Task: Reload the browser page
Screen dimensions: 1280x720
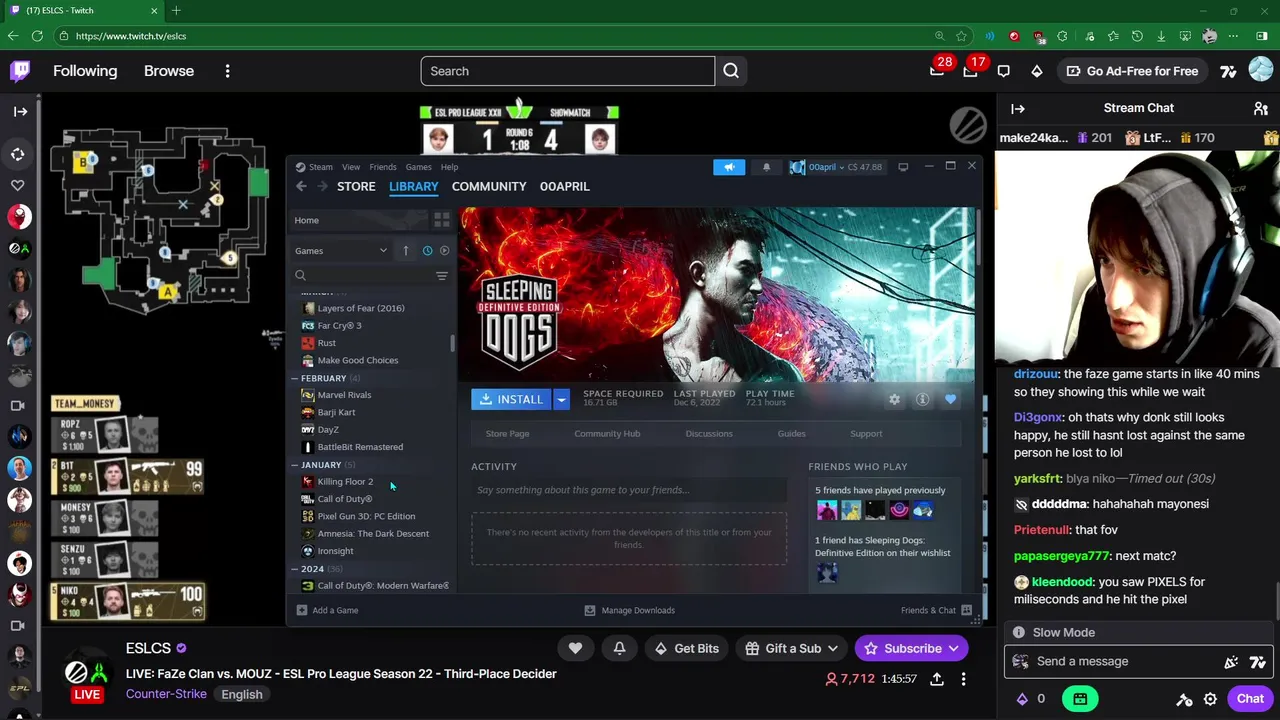Action: tap(37, 36)
